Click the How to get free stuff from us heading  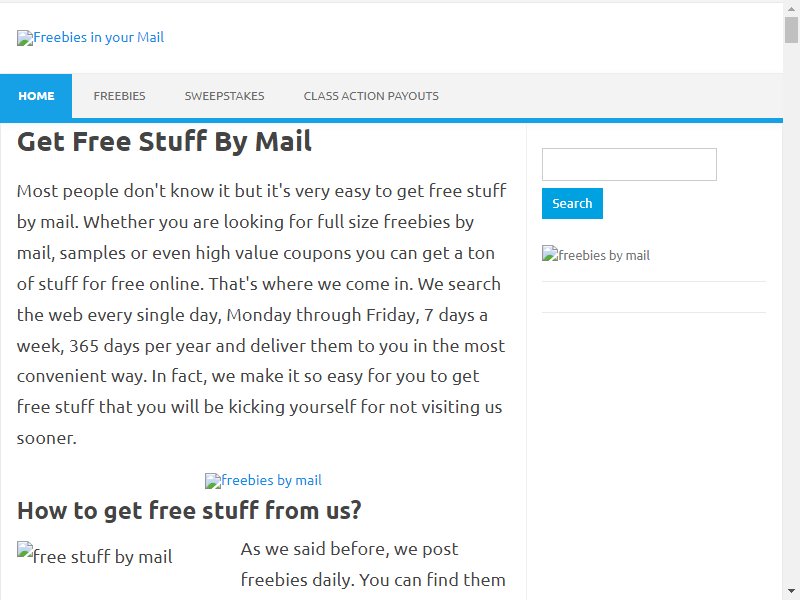pos(189,510)
